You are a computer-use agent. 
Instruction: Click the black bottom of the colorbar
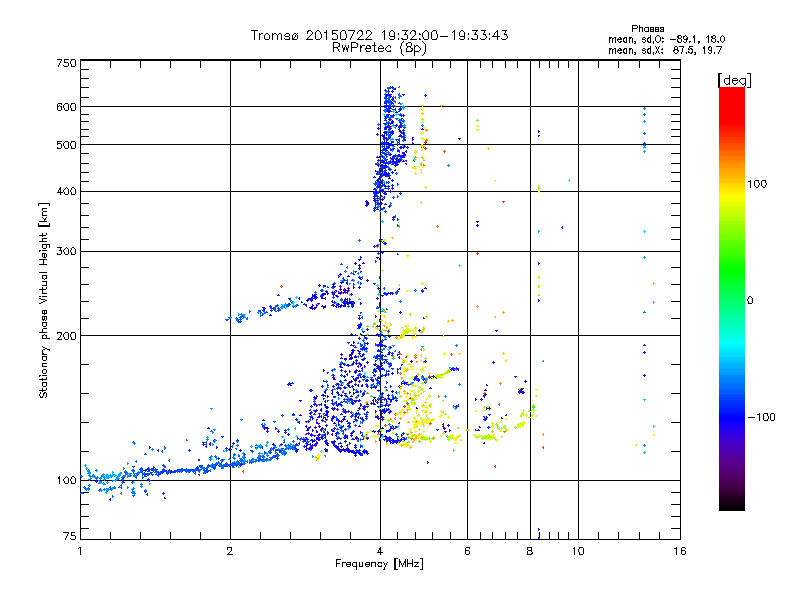click(732, 504)
